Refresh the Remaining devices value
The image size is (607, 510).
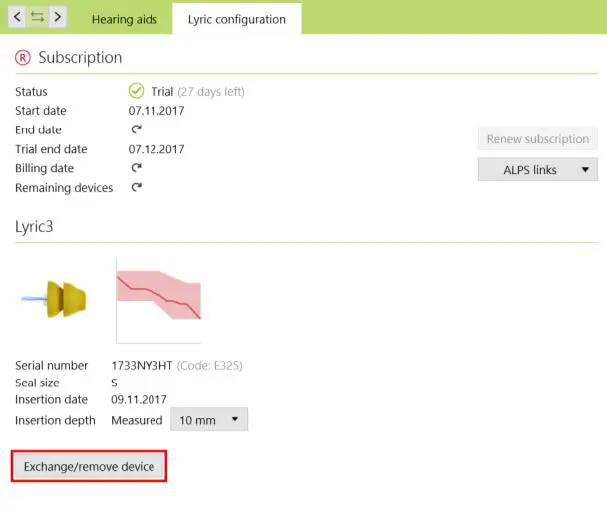[136, 187]
